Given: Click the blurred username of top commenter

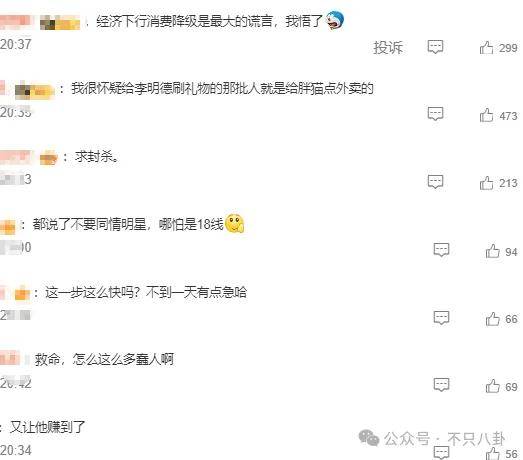Looking at the screenshot, I should (40, 22).
